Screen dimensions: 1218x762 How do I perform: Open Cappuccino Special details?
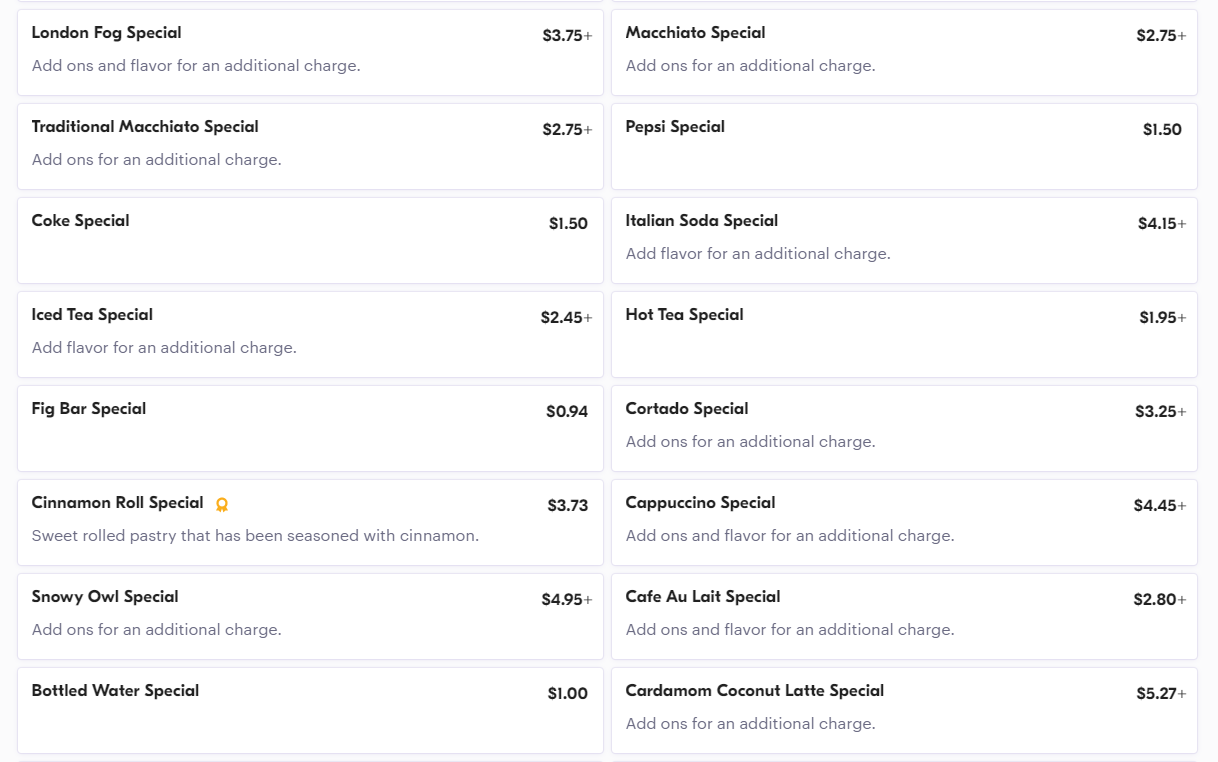pyautogui.click(x=904, y=522)
